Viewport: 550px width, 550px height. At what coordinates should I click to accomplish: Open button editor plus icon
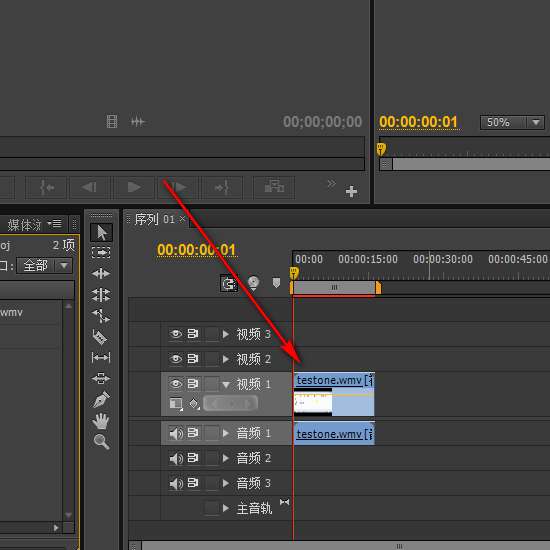pyautogui.click(x=351, y=192)
